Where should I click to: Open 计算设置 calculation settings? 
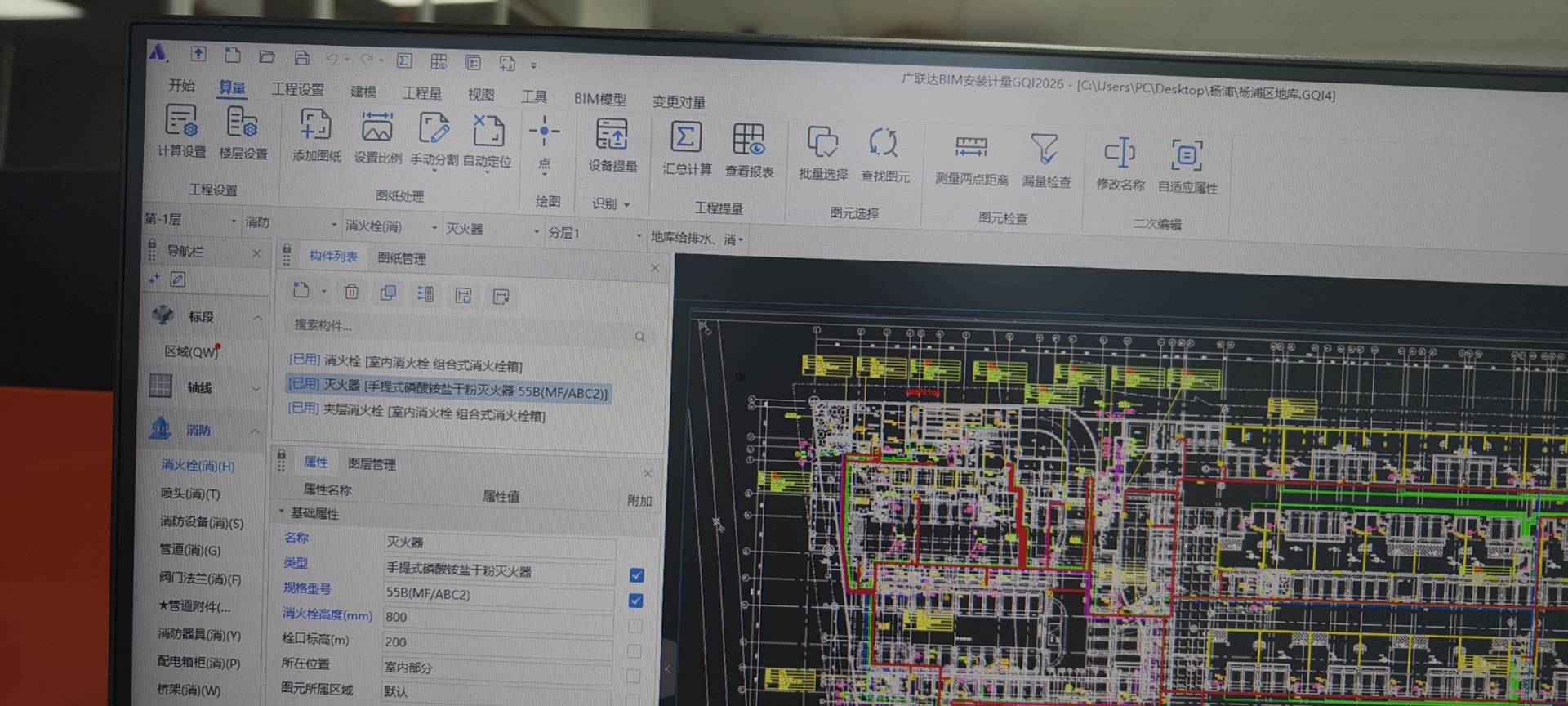pos(181,132)
